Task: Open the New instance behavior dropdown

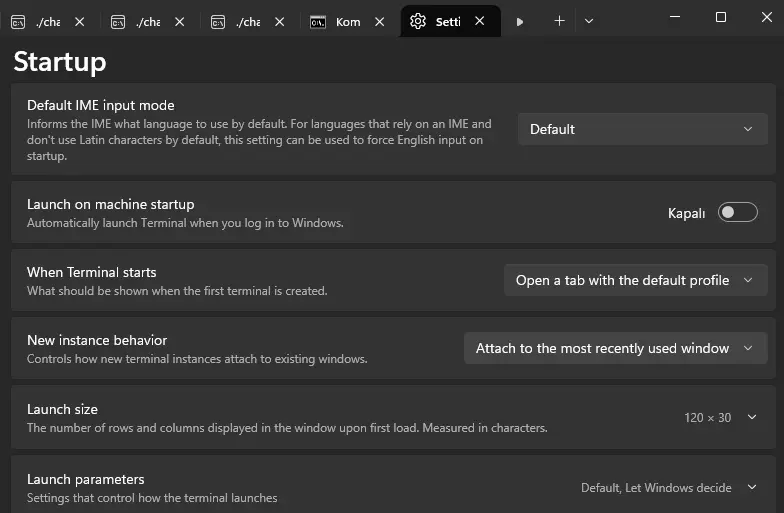Action: tap(615, 348)
